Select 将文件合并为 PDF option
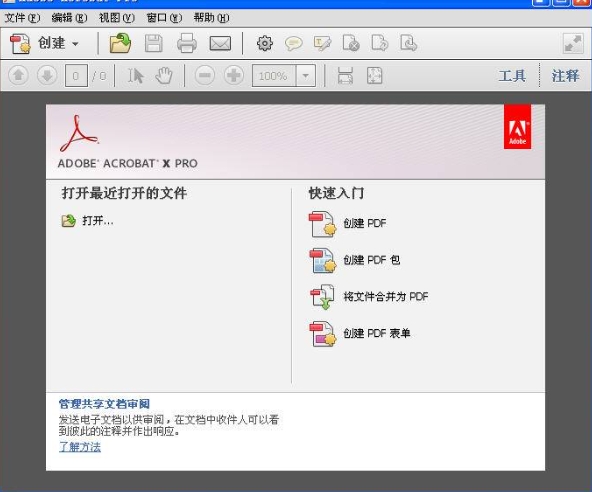Viewport: 592px width, 492px height. click(385, 296)
